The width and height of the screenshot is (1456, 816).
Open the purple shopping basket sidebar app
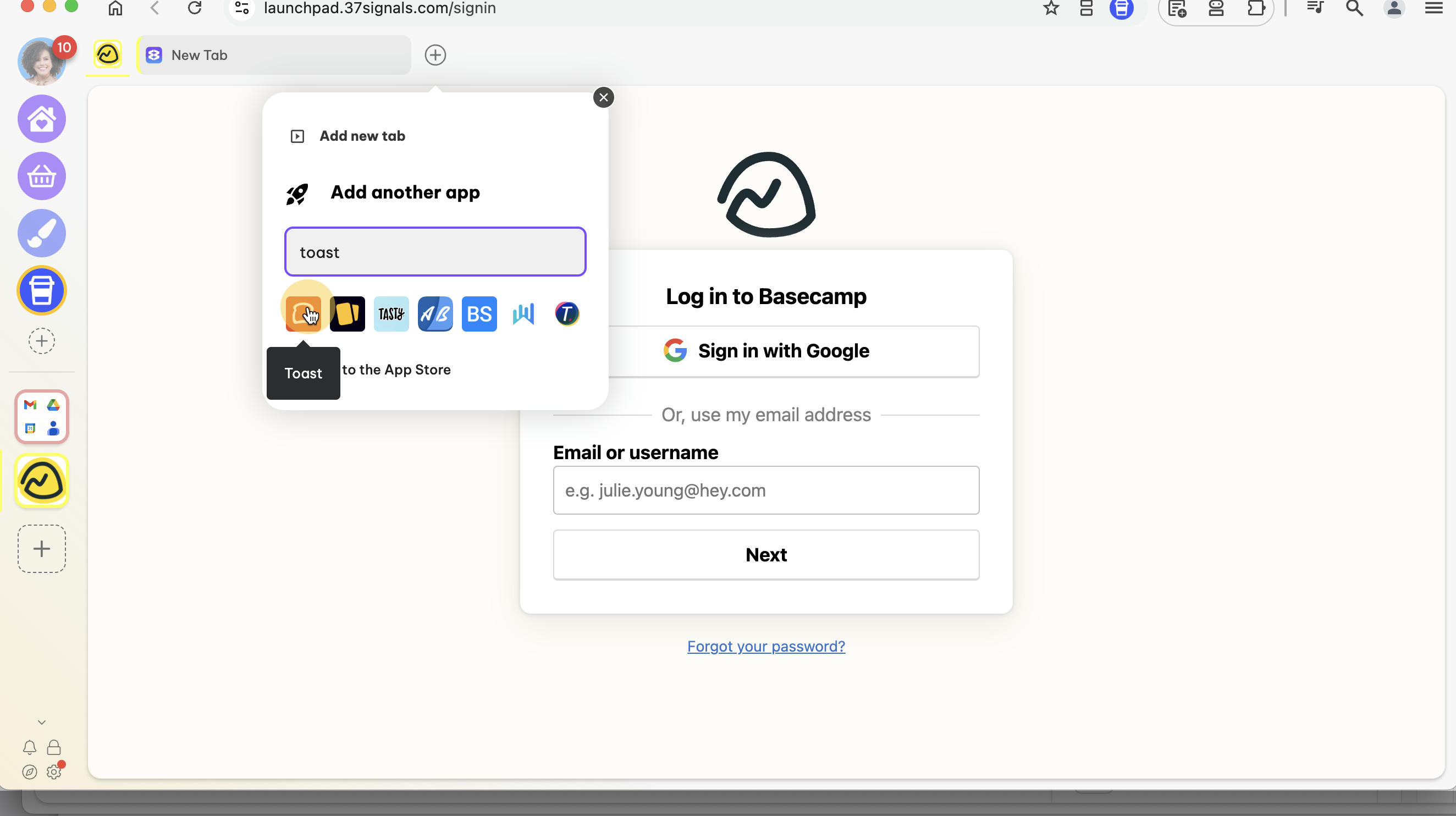(x=42, y=176)
